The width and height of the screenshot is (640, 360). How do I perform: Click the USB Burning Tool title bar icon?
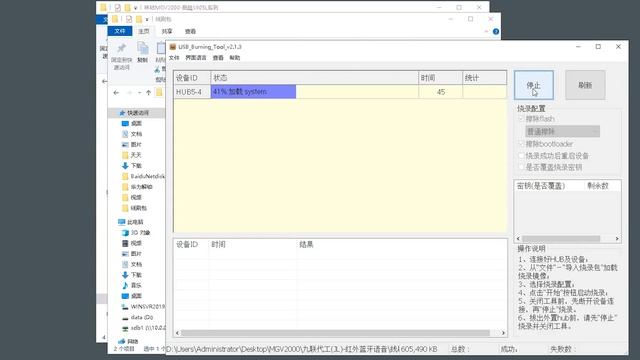[173, 47]
